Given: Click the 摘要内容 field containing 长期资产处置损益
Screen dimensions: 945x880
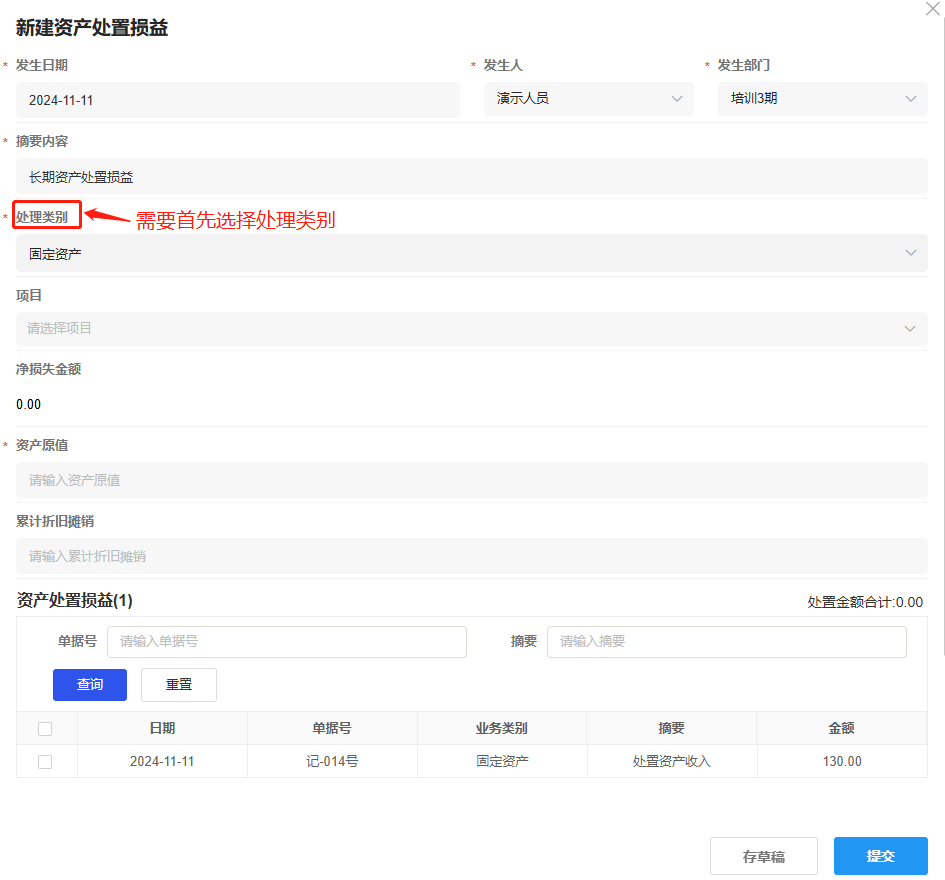Looking at the screenshot, I should pyautogui.click(x=470, y=175).
